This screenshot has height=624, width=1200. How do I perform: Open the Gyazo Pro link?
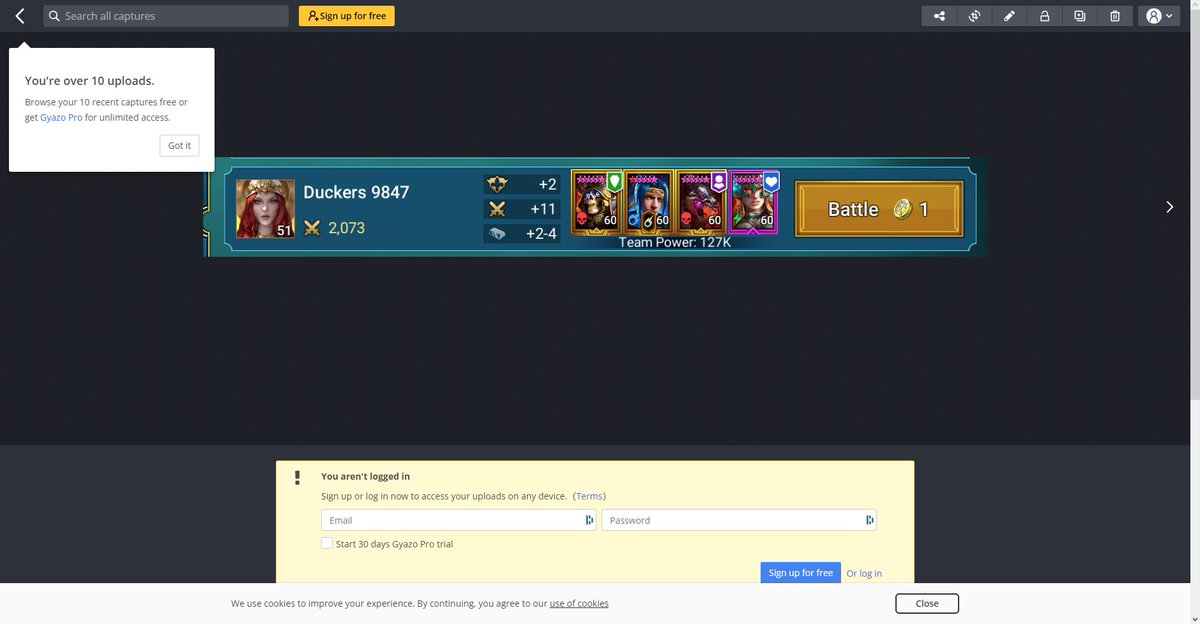[61, 117]
